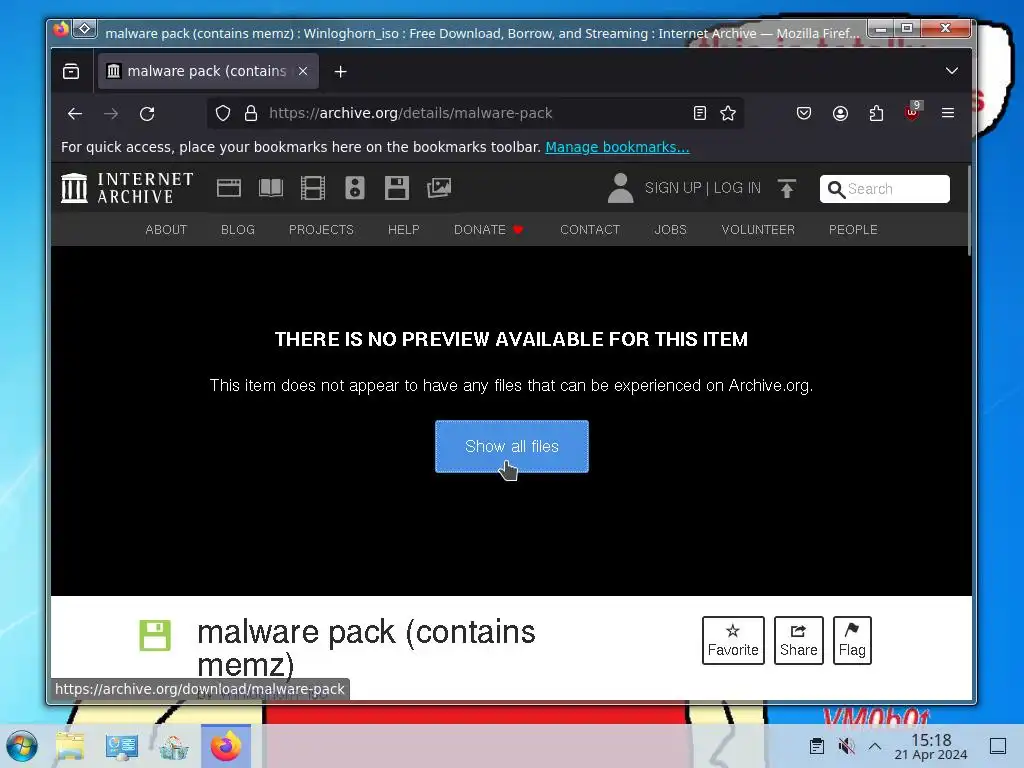Screen dimensions: 1024x768
Task: Open file explorer from taskbar
Action: (x=70, y=746)
